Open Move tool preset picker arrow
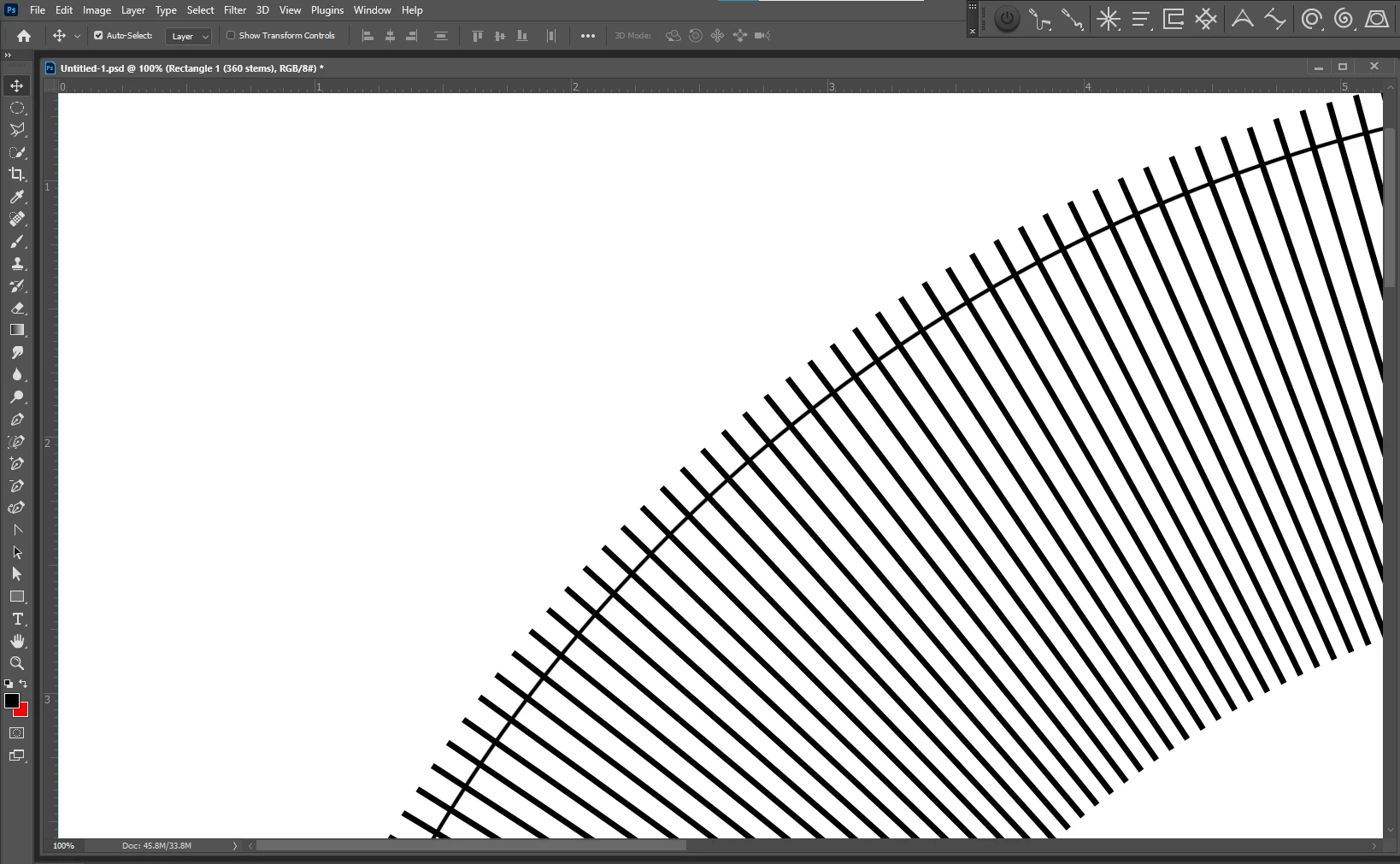 point(78,36)
